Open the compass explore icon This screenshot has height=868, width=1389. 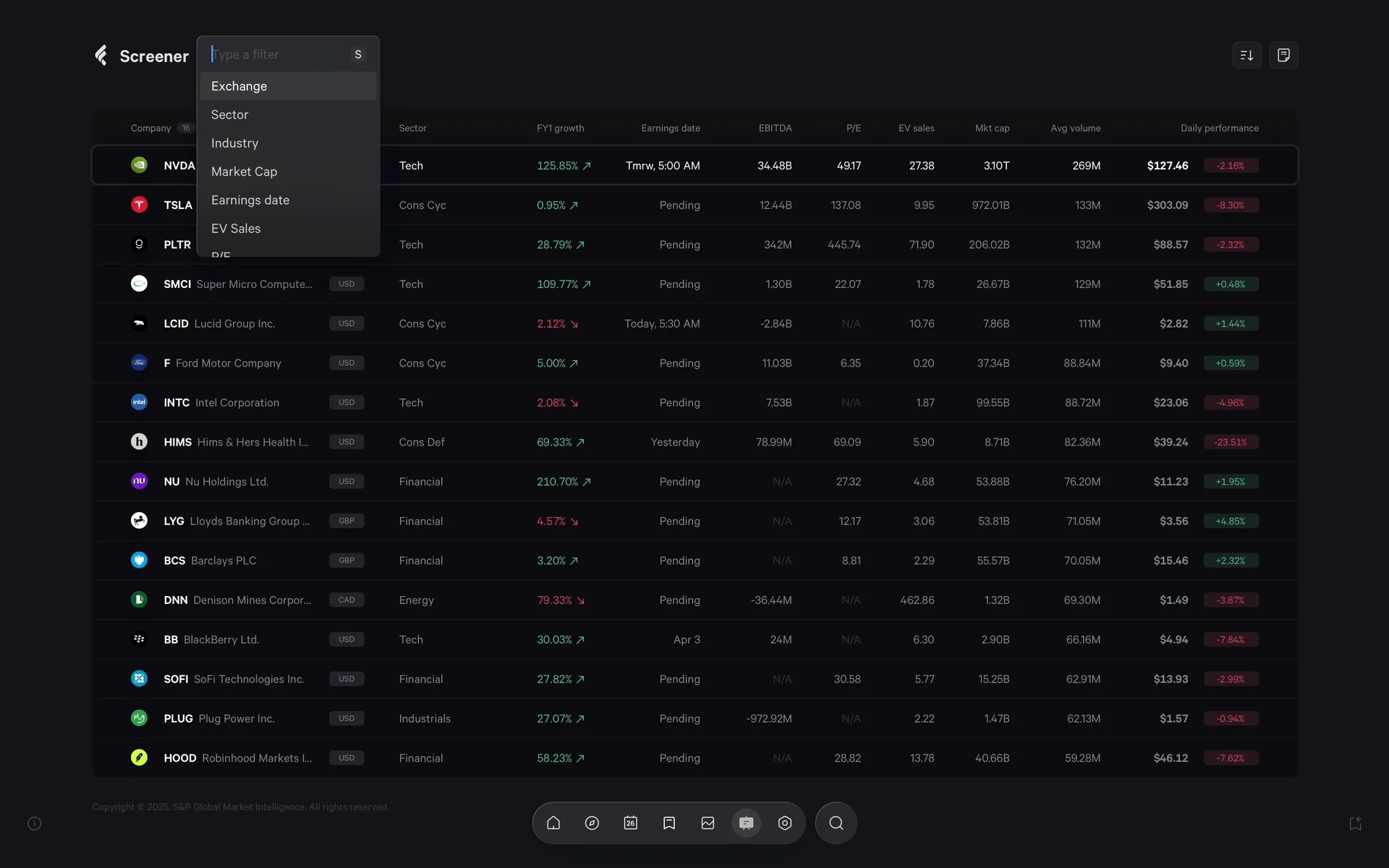592,823
